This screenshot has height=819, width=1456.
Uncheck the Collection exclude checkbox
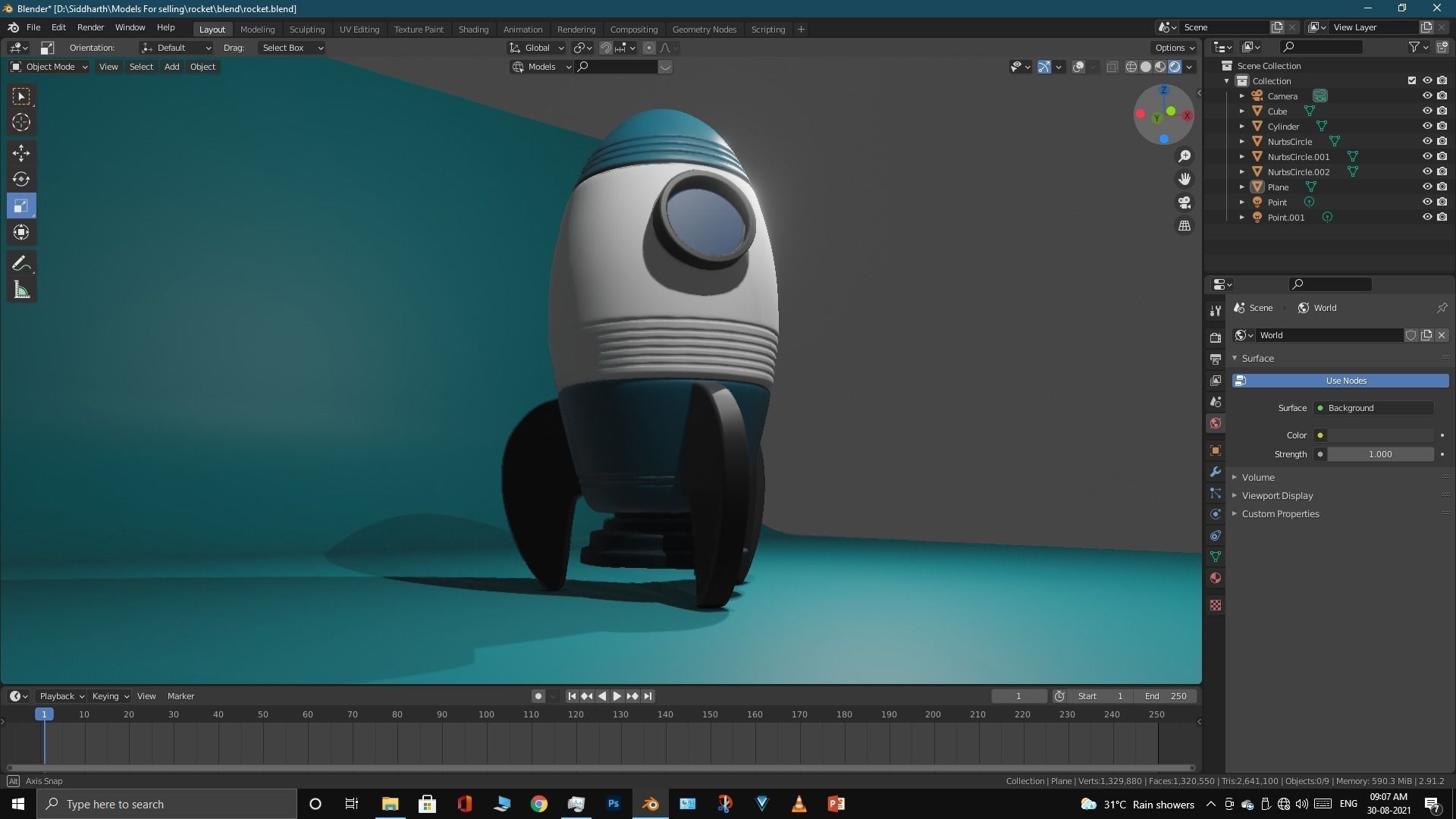(1411, 80)
